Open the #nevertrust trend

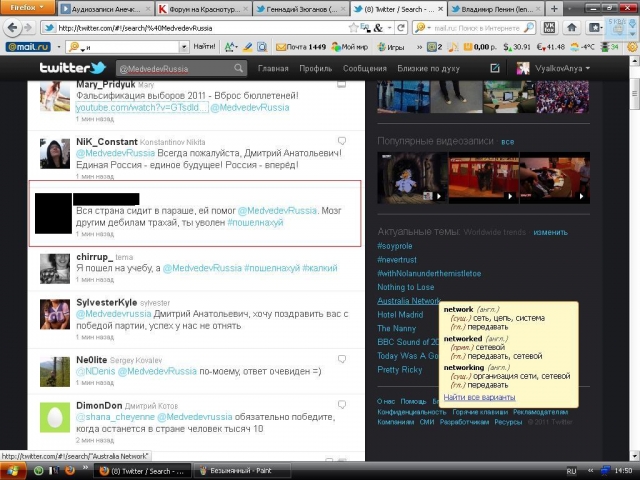(x=397, y=260)
